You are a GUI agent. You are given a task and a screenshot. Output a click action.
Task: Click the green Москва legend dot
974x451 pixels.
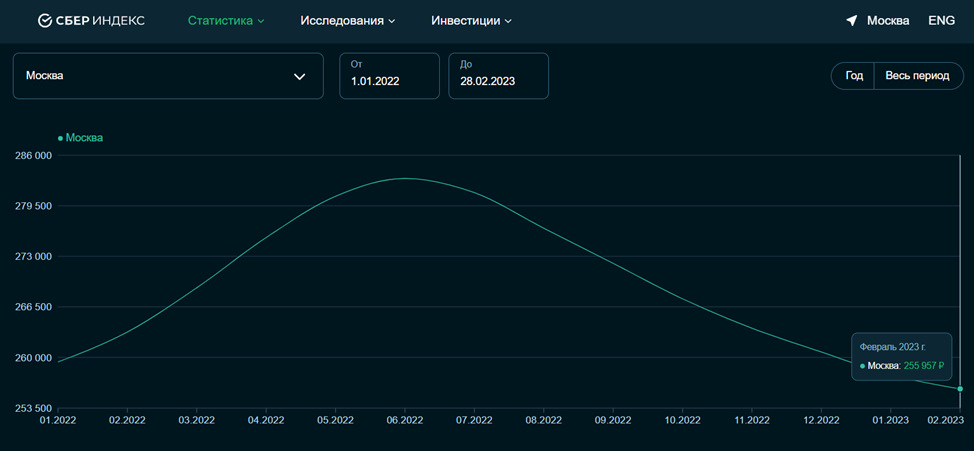60,139
